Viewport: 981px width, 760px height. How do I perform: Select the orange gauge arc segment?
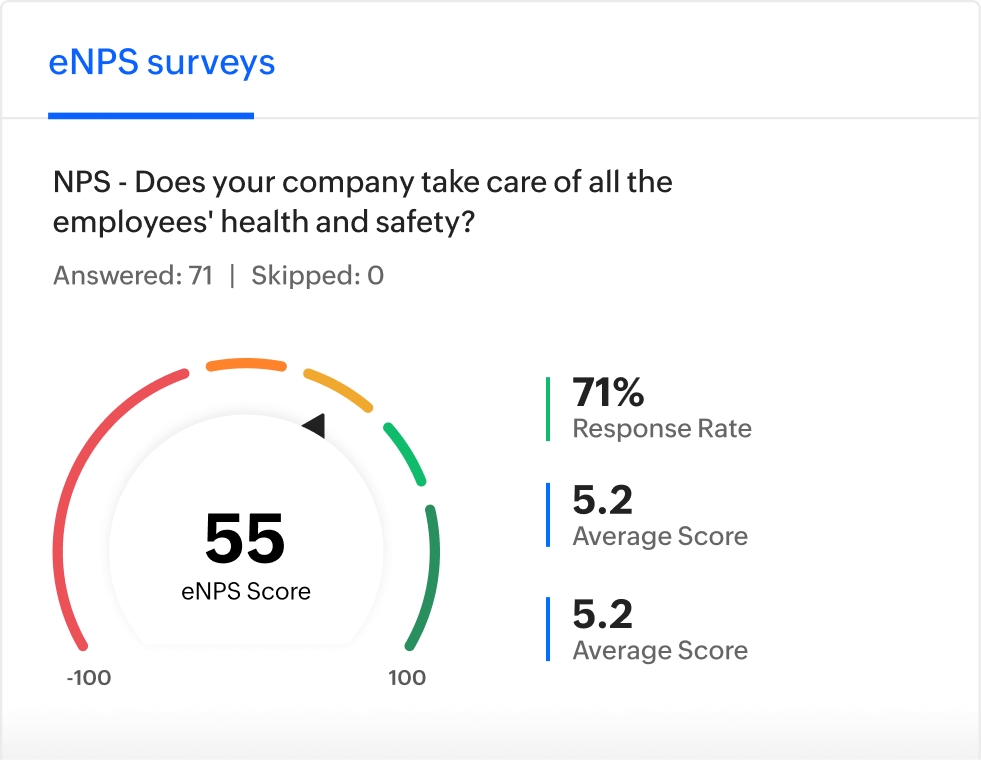click(245, 365)
